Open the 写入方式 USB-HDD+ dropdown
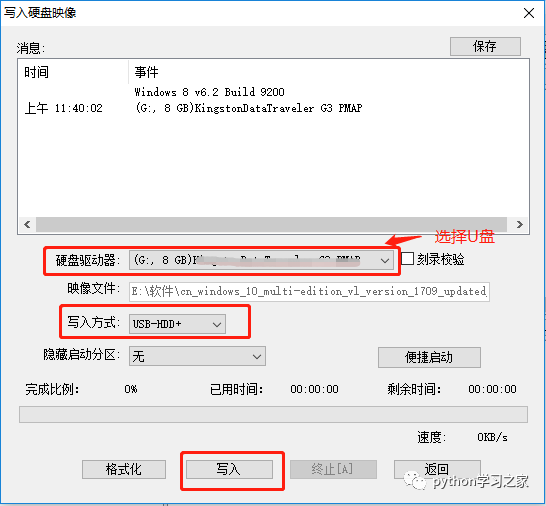The width and height of the screenshot is (546, 506). pyautogui.click(x=177, y=324)
